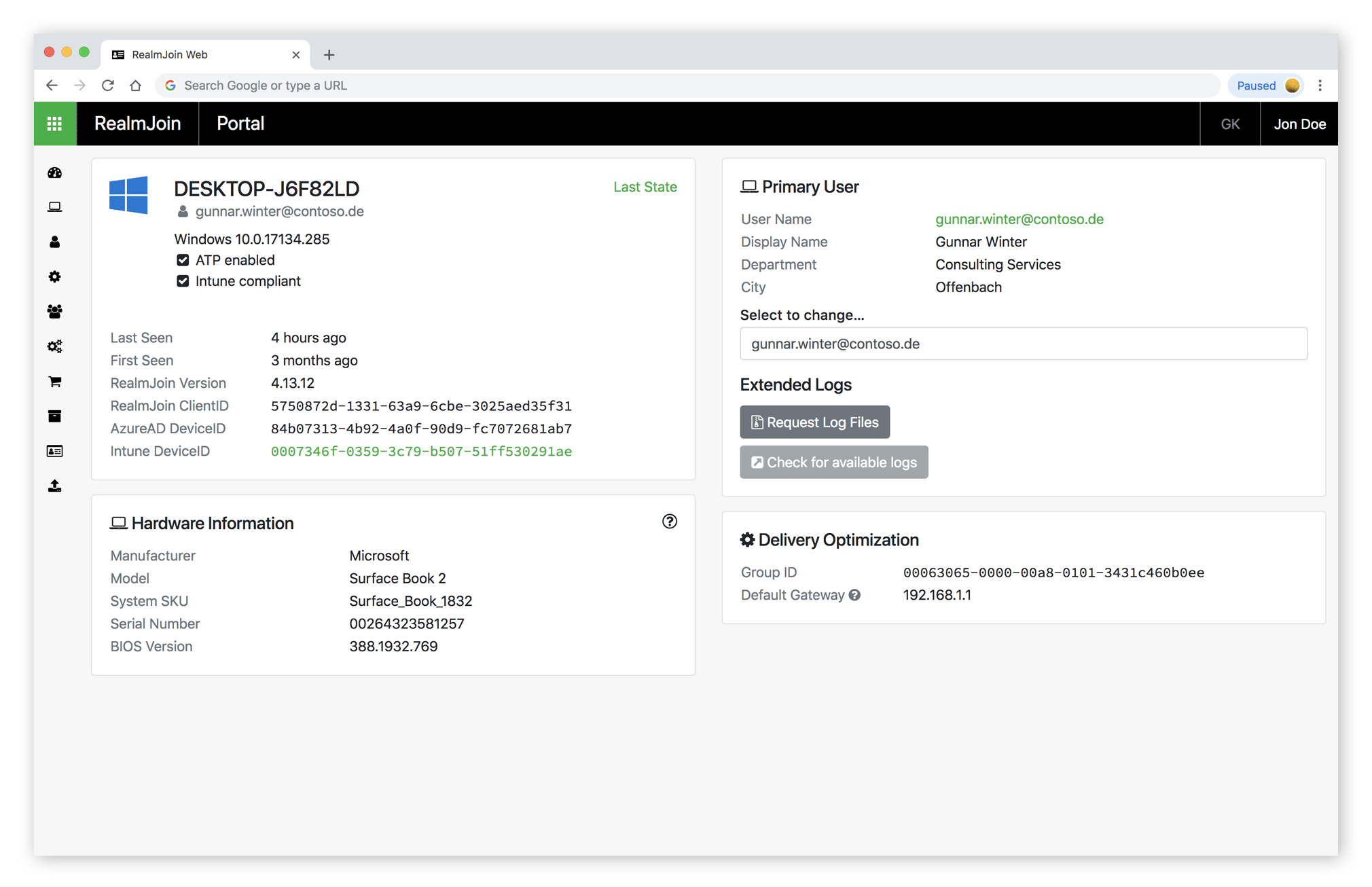This screenshot has width=1372, height=887.
Task: Open the upload sidebar icon
Action: click(55, 486)
